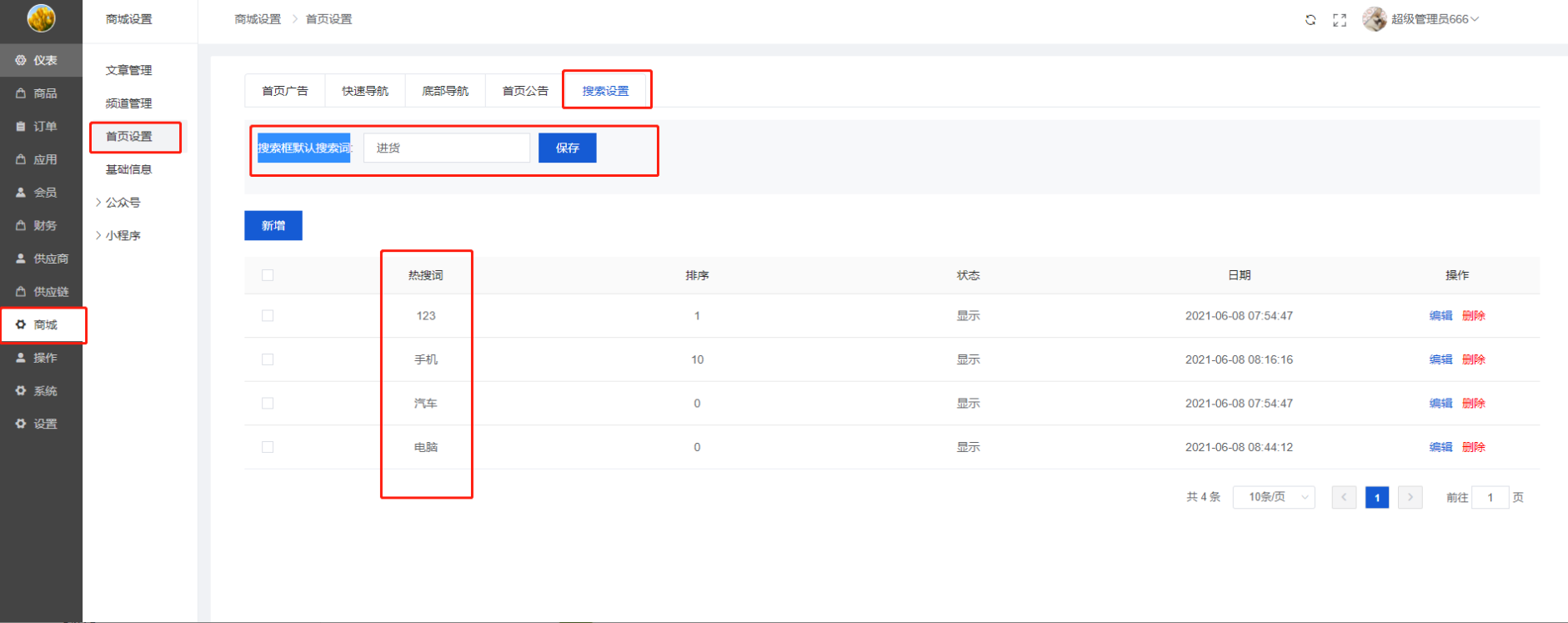Image resolution: width=1568 pixels, height=623 pixels.
Task: Expand the 公众号 submenu
Action: click(122, 203)
